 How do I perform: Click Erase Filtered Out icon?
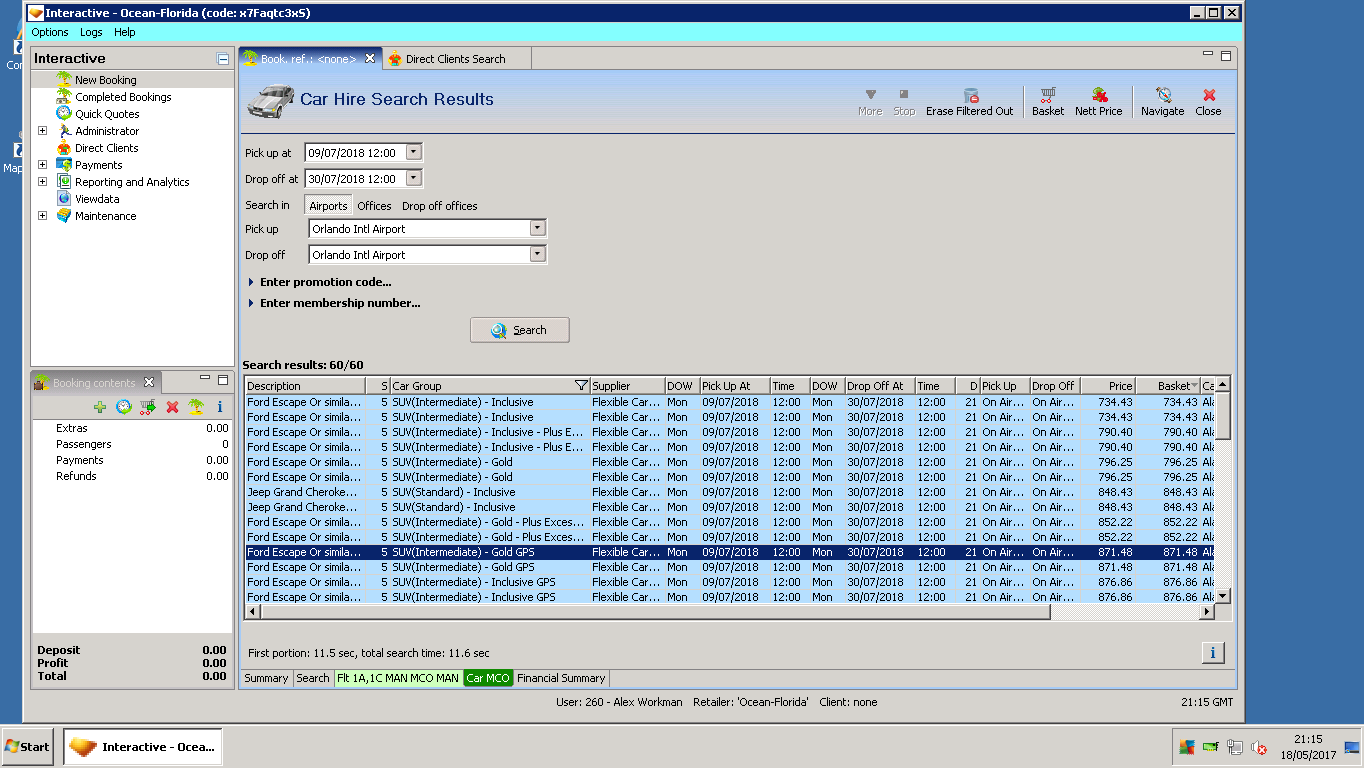[969, 101]
